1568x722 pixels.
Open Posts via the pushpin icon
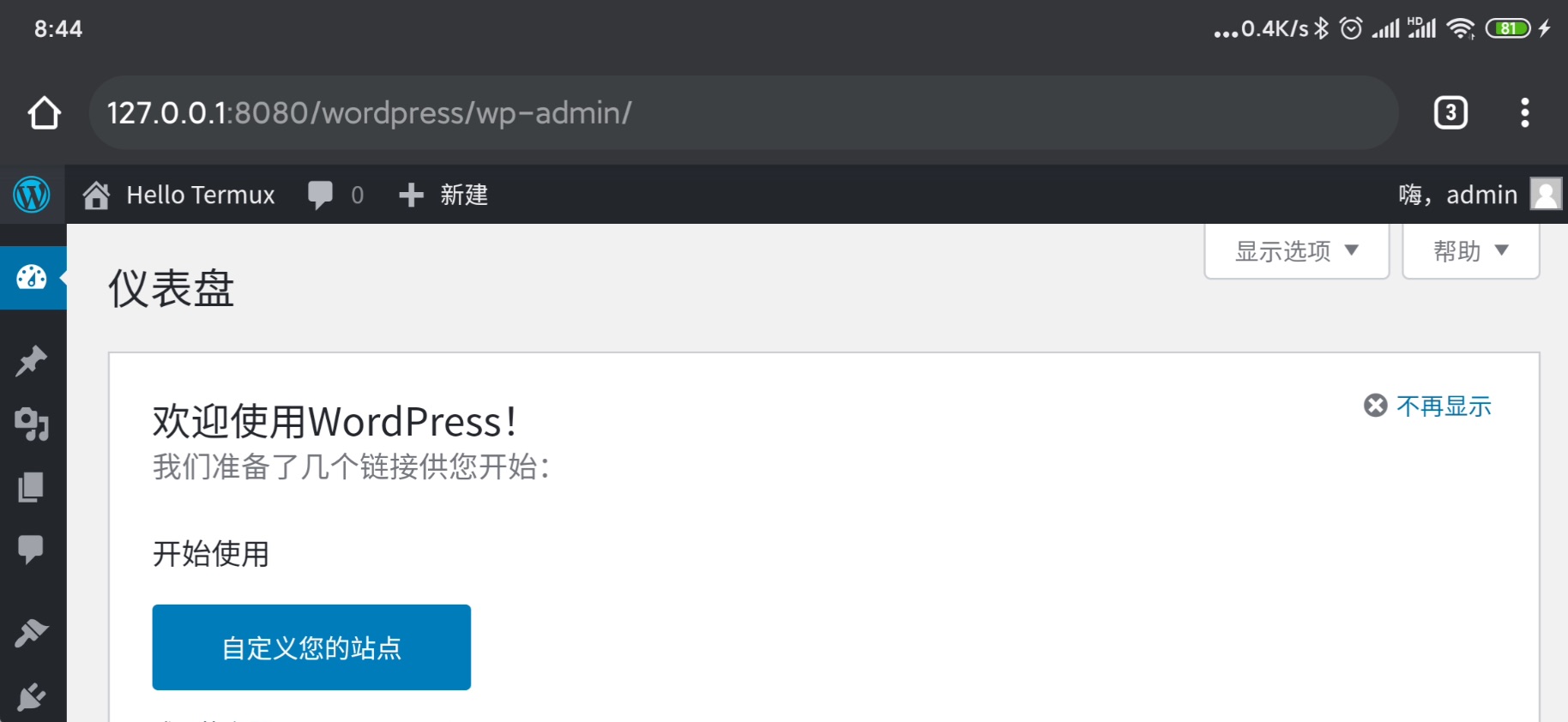32,361
